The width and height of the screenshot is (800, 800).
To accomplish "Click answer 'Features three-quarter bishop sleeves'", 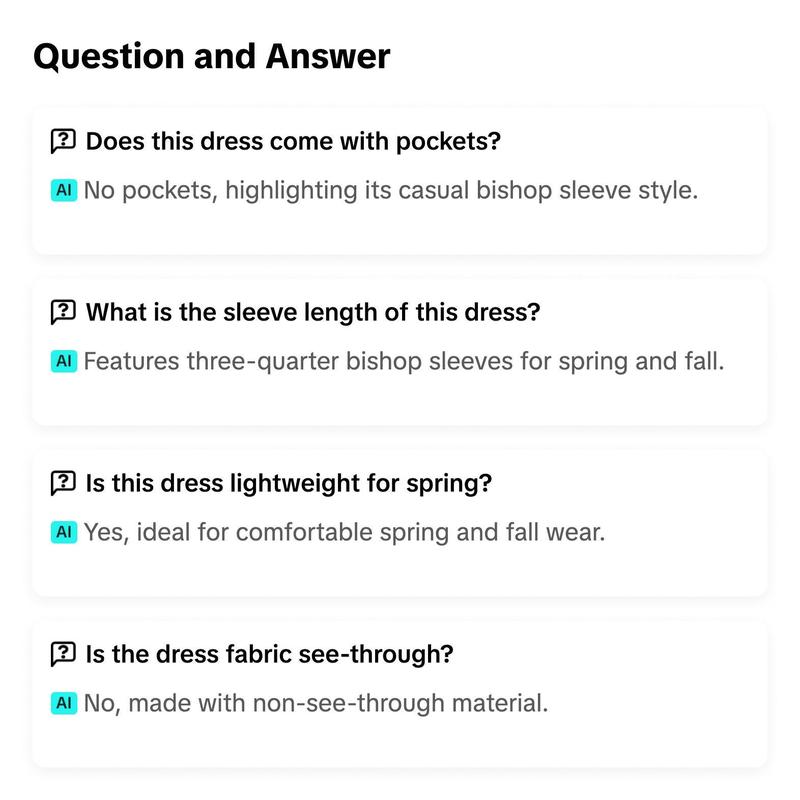I will [404, 361].
